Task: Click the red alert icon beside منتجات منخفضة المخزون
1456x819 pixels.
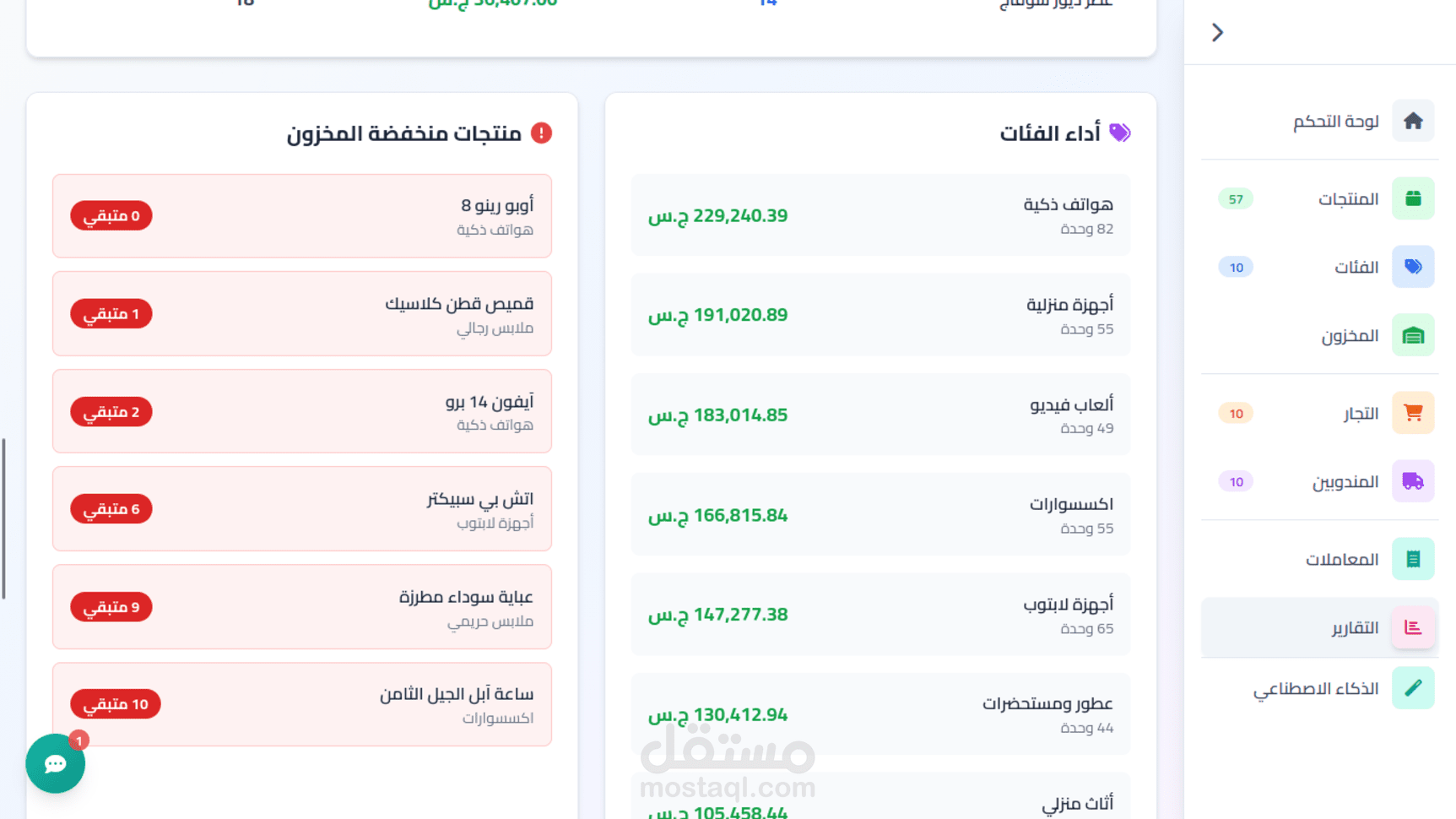Action: click(541, 133)
